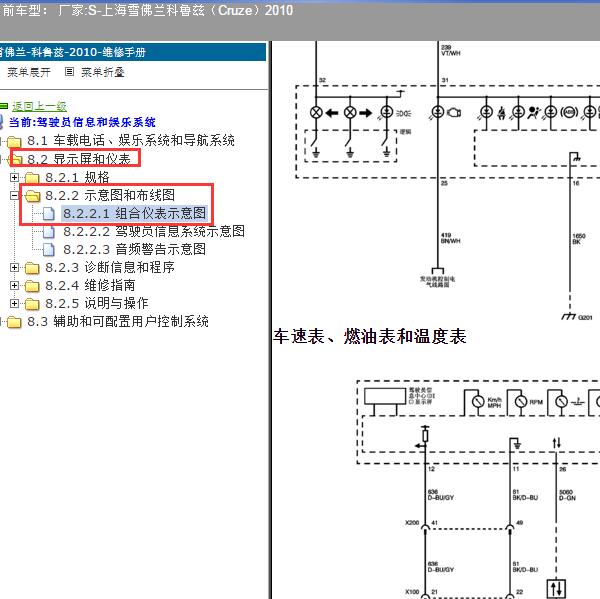The width and height of the screenshot is (600, 599).
Task: Click the X200 connector label
Action: pyautogui.click(x=412, y=522)
